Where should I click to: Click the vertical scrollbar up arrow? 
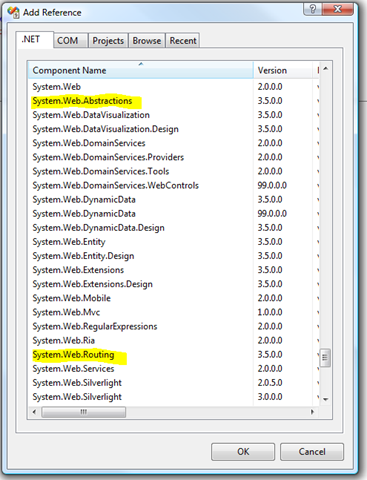click(x=325, y=69)
